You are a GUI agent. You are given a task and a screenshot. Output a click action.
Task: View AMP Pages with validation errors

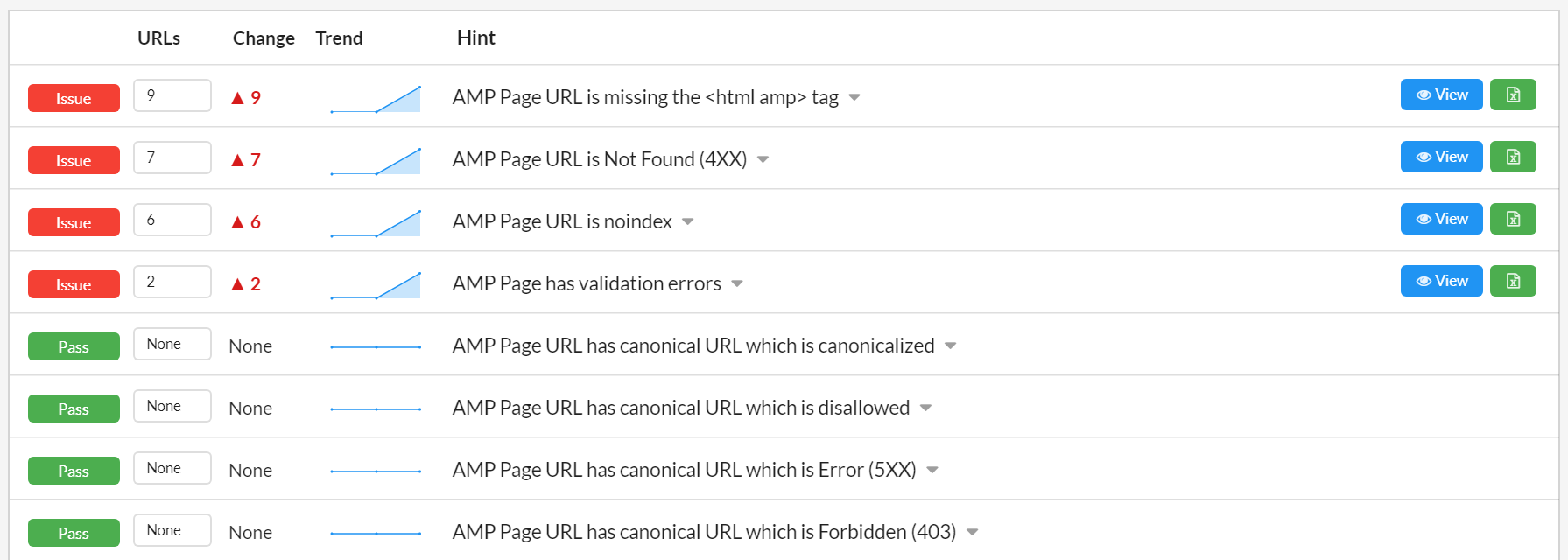[x=1441, y=281]
